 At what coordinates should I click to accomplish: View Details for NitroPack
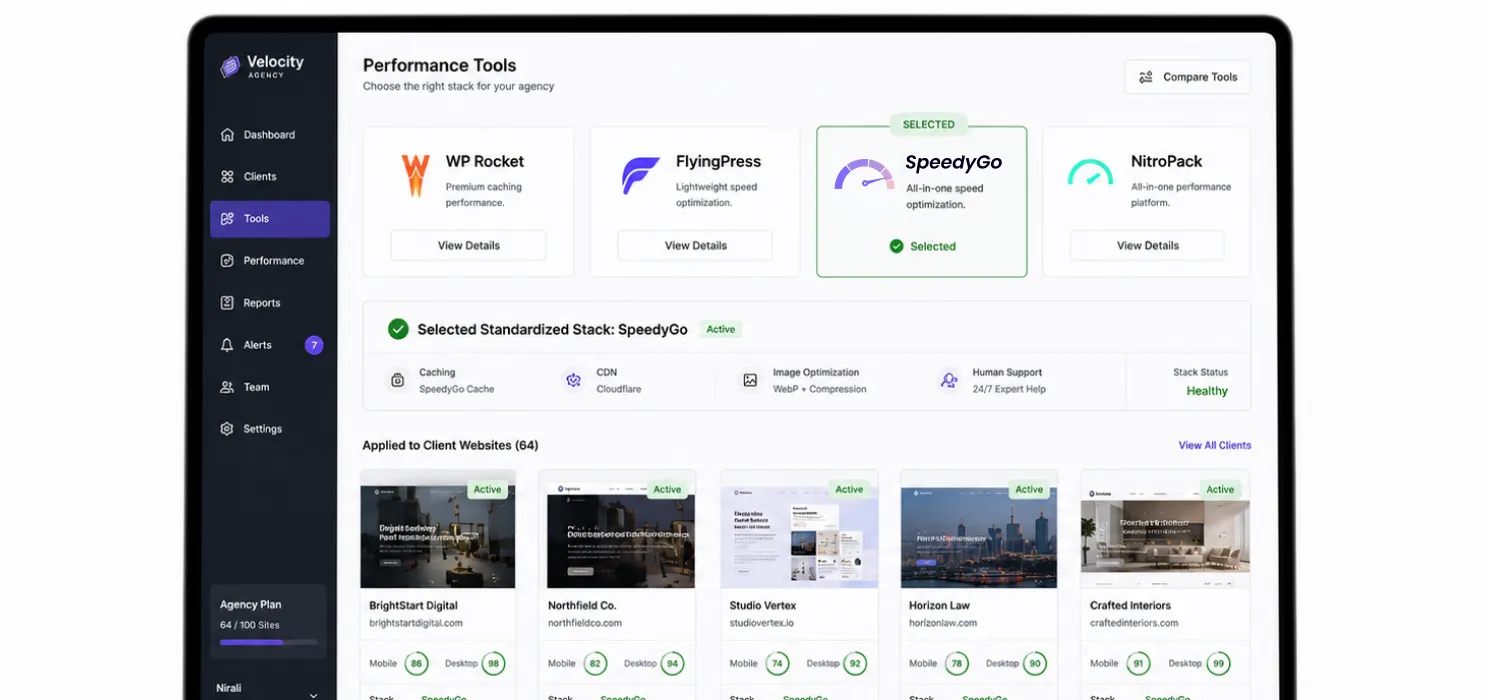tap(1147, 245)
